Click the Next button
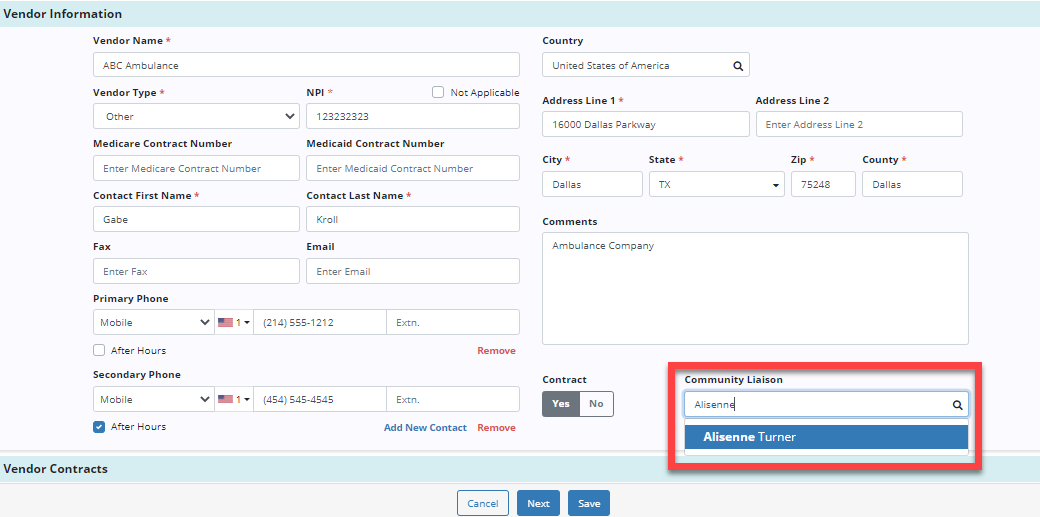Viewport: 1040px width, 517px height. 538,503
